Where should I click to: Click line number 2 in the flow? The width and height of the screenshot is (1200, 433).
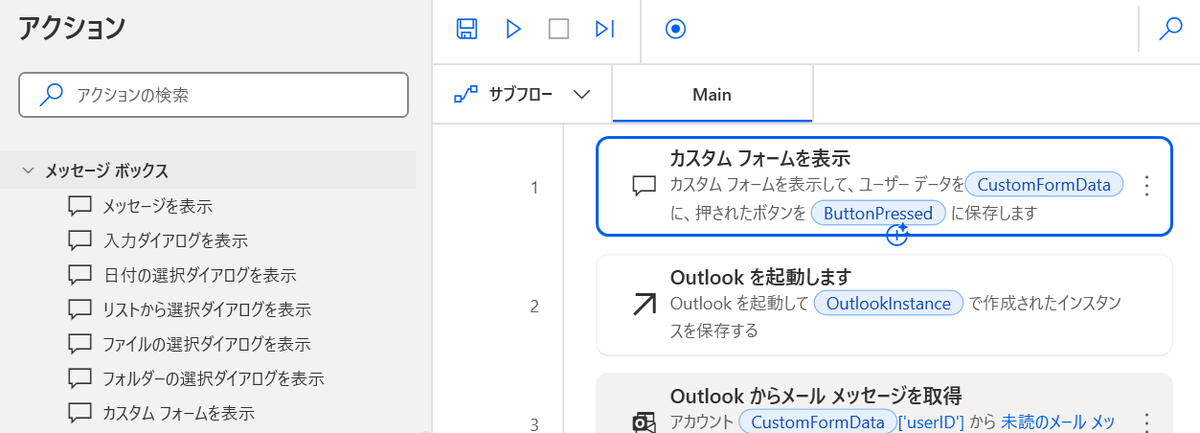coord(535,306)
